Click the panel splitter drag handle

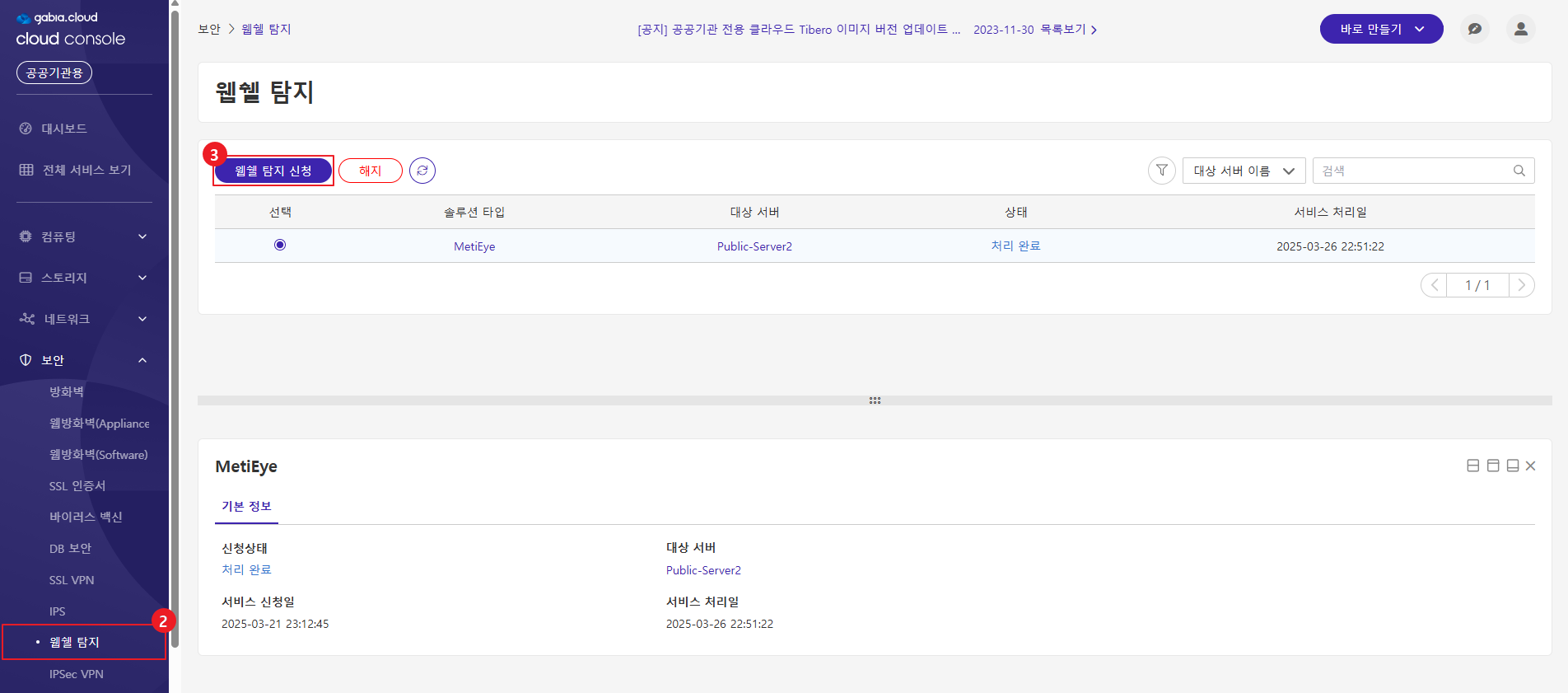coord(875,400)
